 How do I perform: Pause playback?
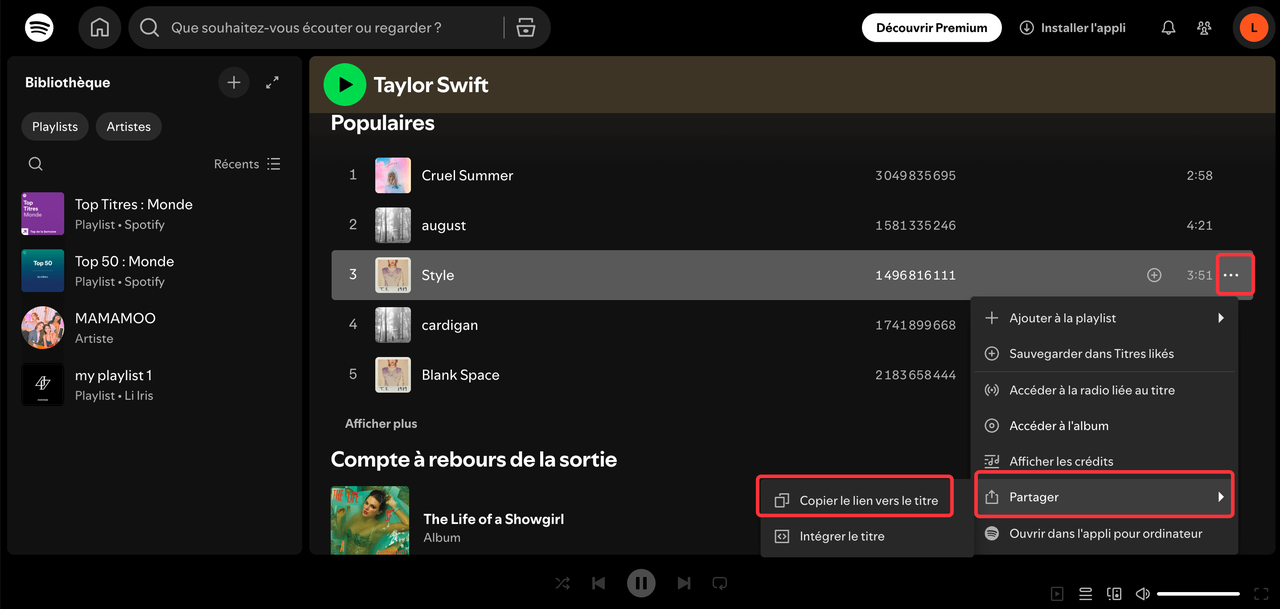(641, 583)
